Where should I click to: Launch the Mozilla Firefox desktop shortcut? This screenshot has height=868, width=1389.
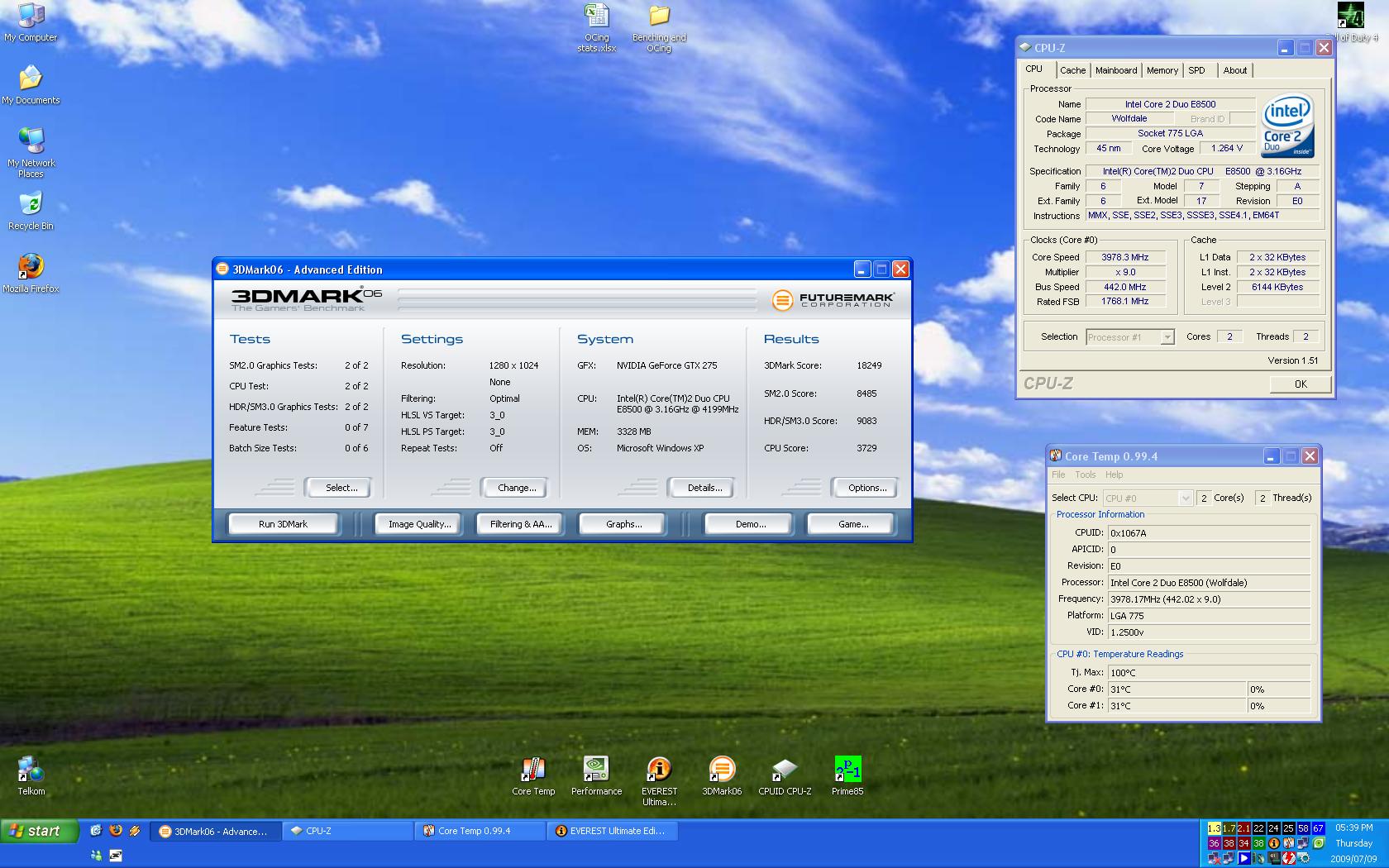coord(31,274)
